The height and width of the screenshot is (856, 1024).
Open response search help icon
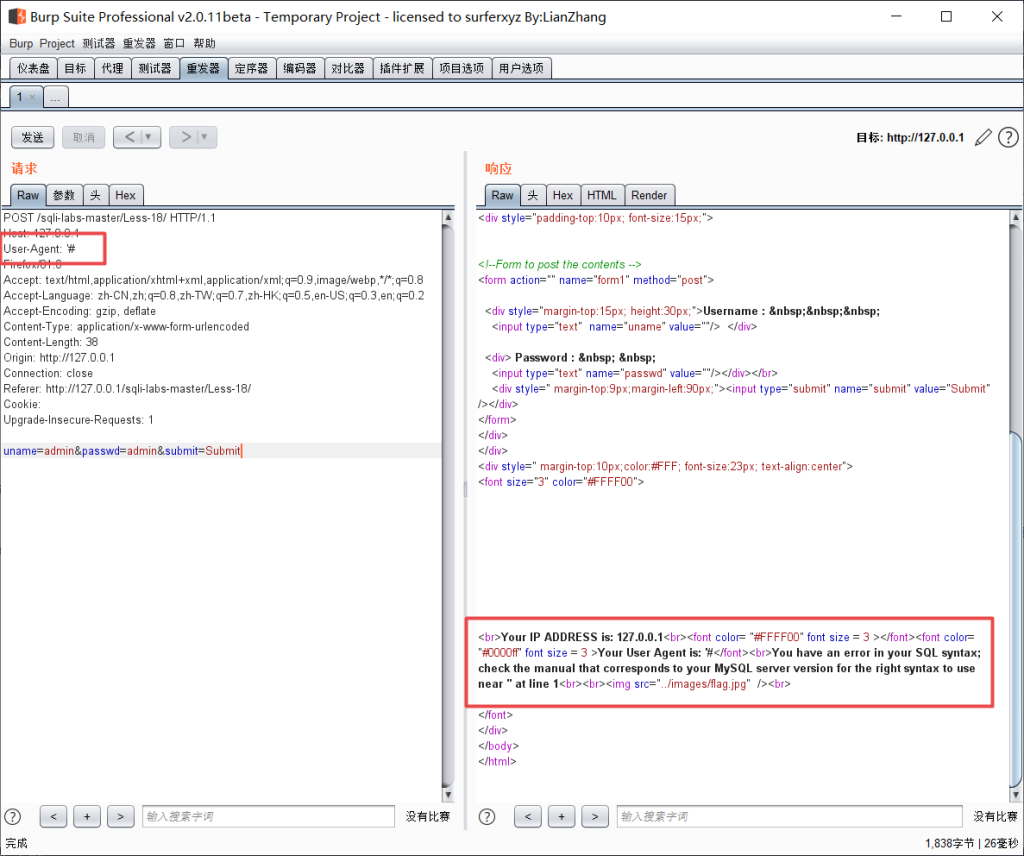(487, 816)
